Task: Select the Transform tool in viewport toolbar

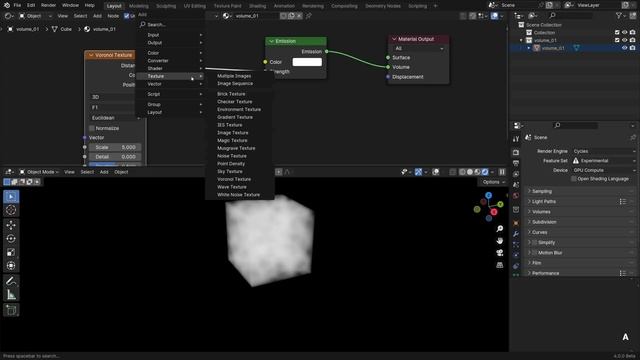Action: tap(11, 266)
